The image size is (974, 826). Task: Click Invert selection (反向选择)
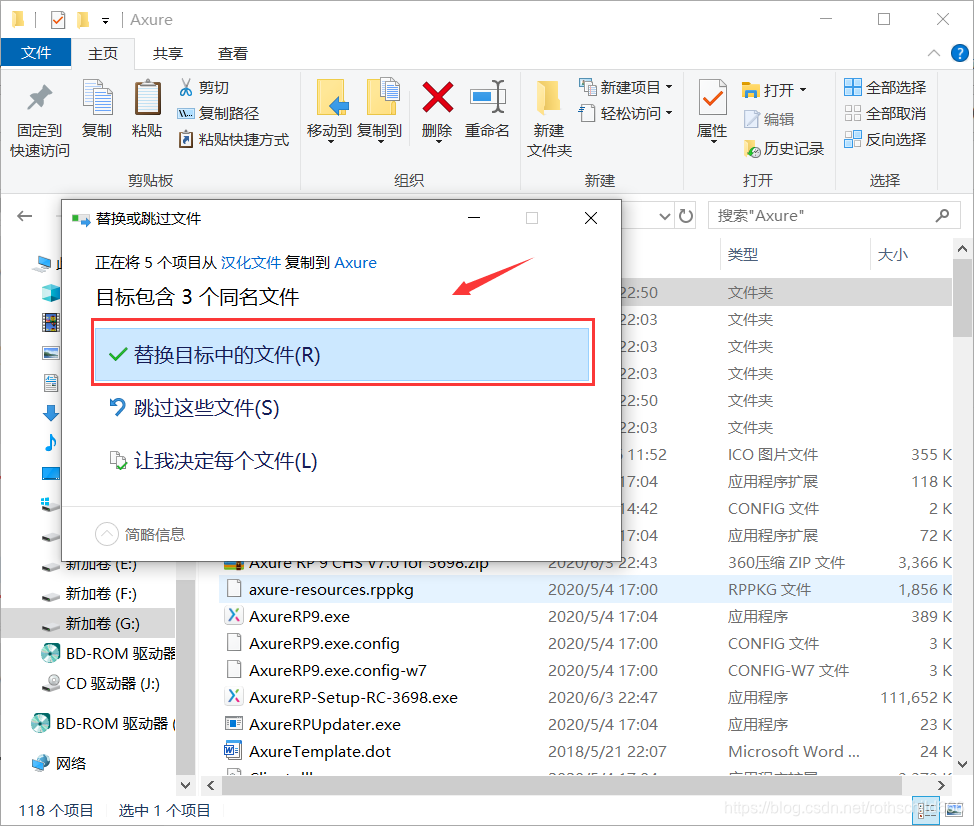885,140
